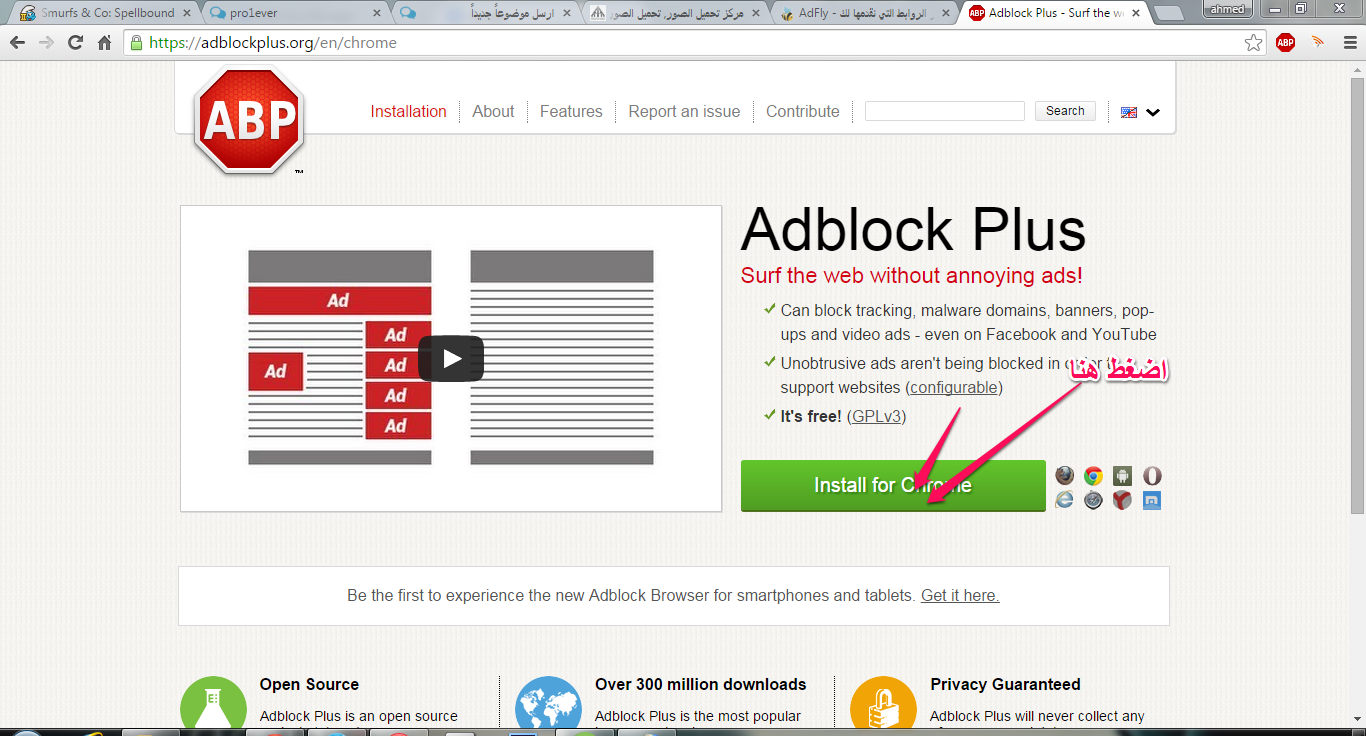Screen dimensions: 1366x736
Task: Open the ABP extension in toolbar
Action: (x=1285, y=43)
